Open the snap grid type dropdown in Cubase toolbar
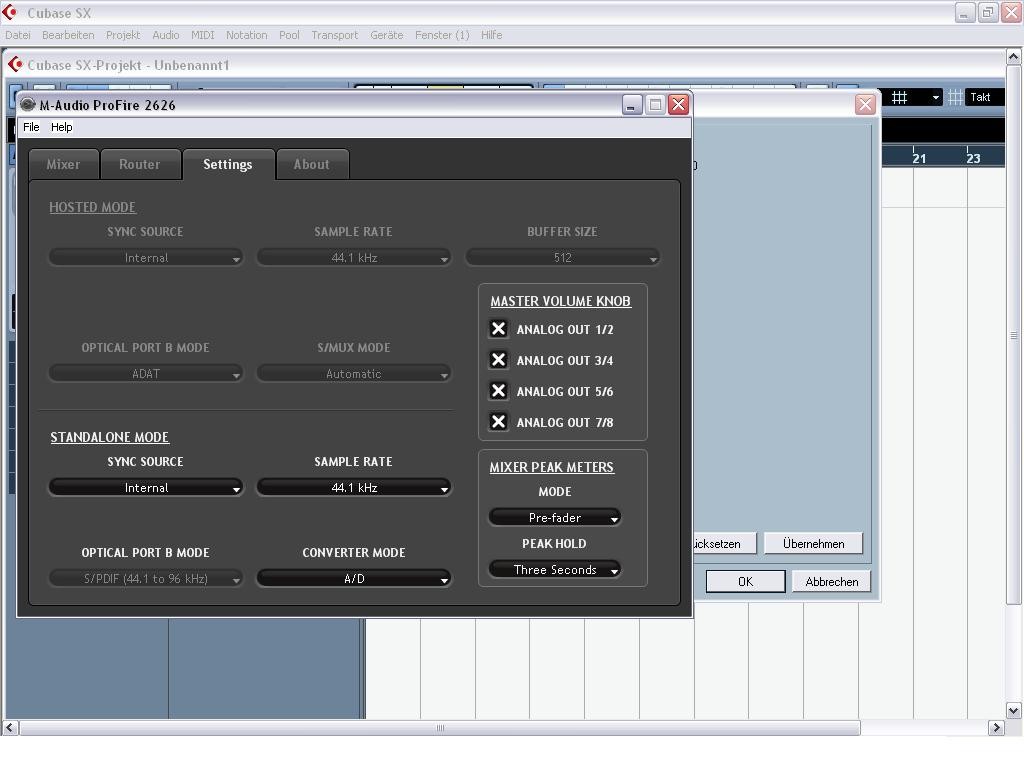 click(914, 97)
